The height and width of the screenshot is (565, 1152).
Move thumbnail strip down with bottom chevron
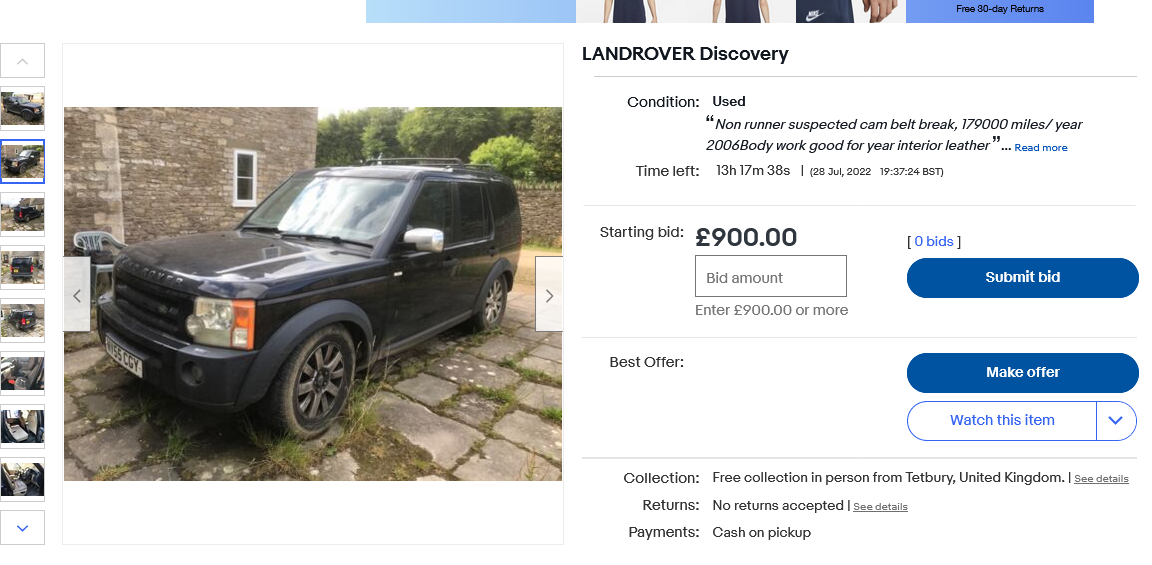click(x=23, y=528)
